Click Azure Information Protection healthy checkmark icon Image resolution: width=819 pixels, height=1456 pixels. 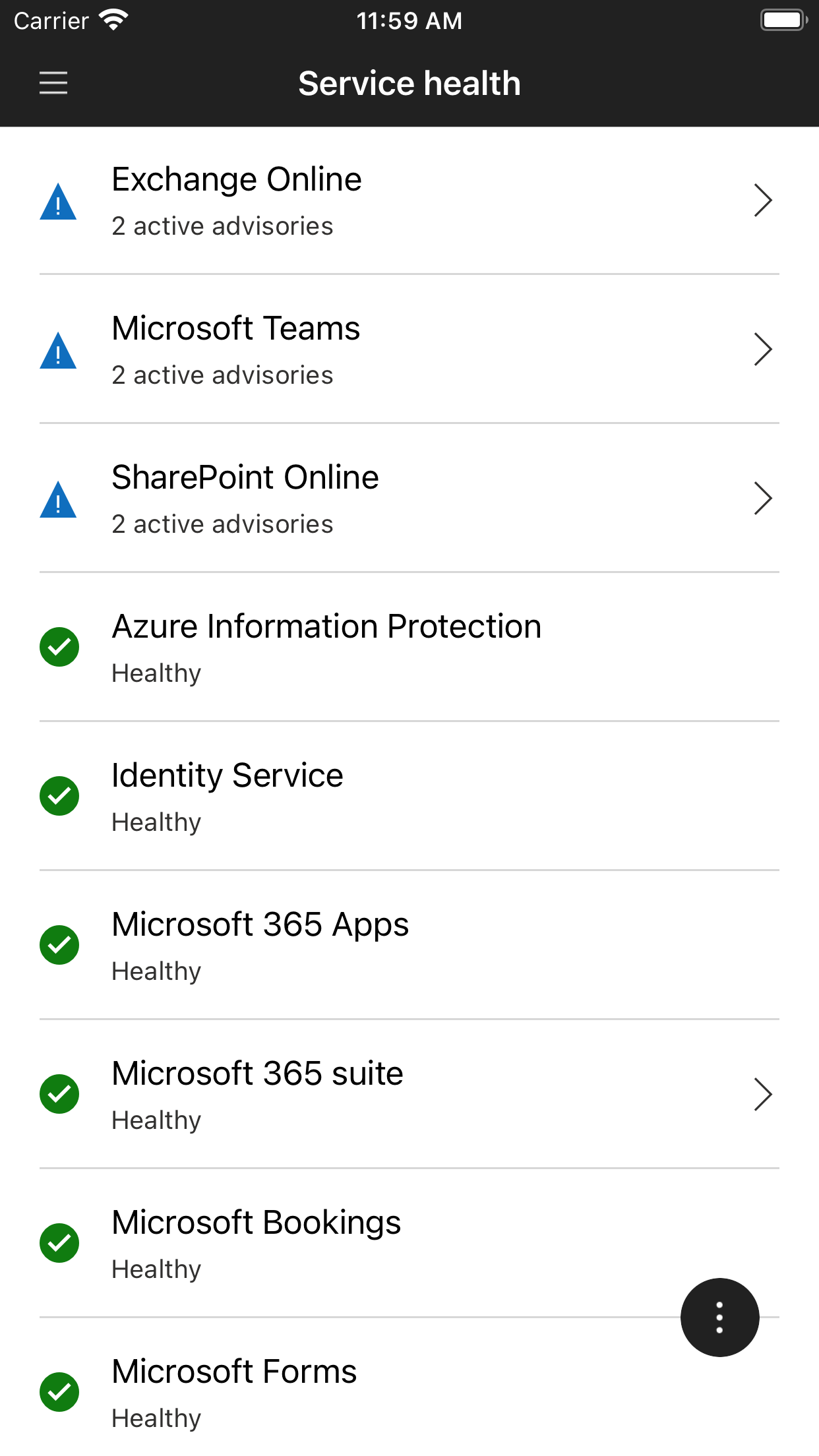point(59,647)
